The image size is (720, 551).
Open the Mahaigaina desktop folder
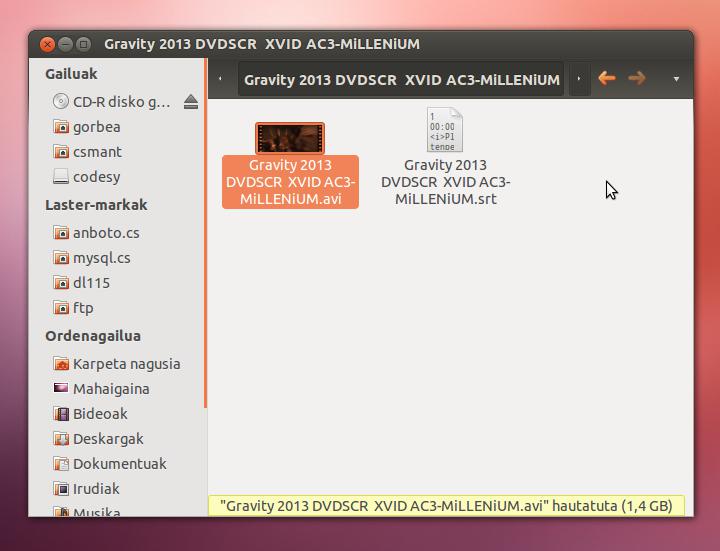[111, 389]
